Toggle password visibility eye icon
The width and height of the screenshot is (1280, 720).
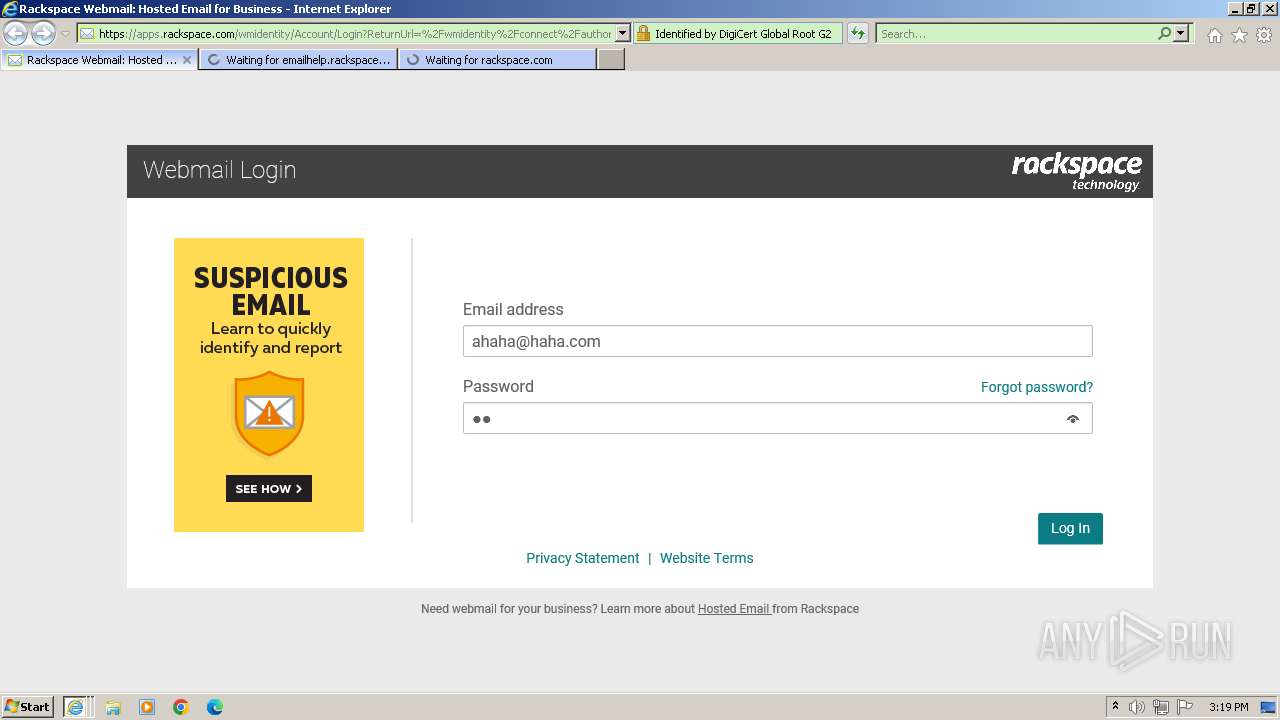pyautogui.click(x=1073, y=419)
